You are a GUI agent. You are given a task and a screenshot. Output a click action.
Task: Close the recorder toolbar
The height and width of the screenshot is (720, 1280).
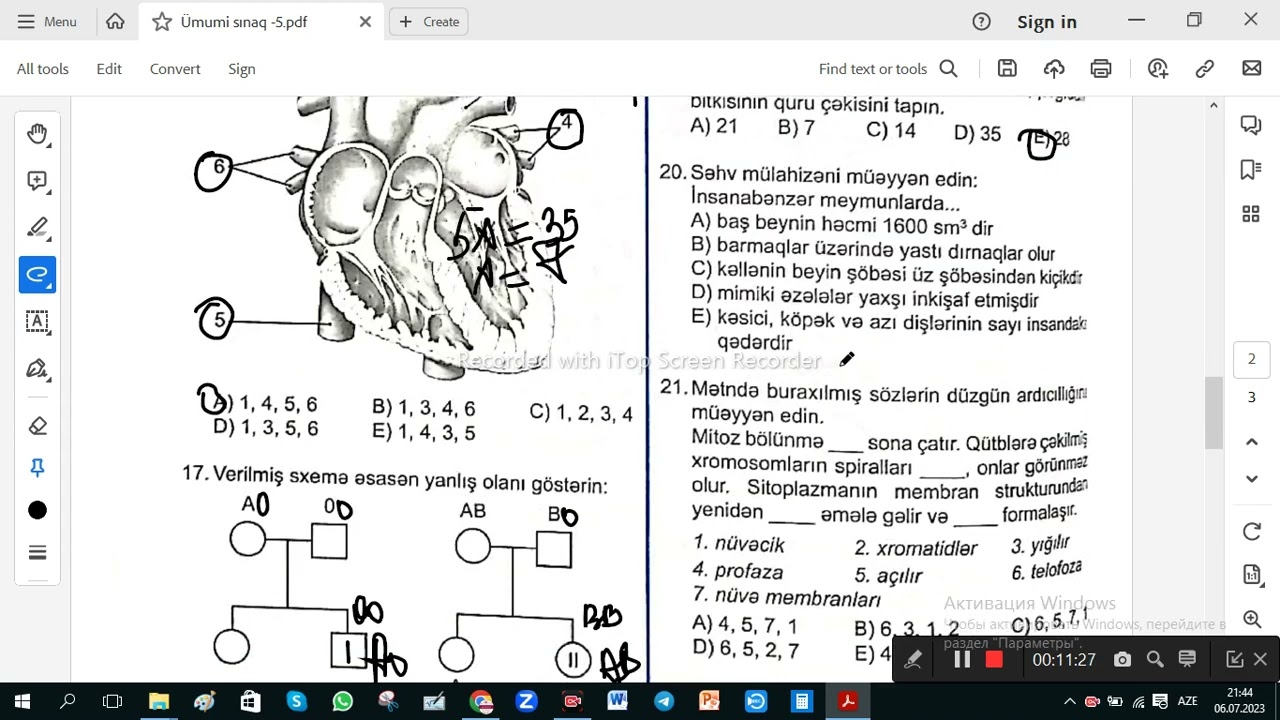(x=1260, y=660)
